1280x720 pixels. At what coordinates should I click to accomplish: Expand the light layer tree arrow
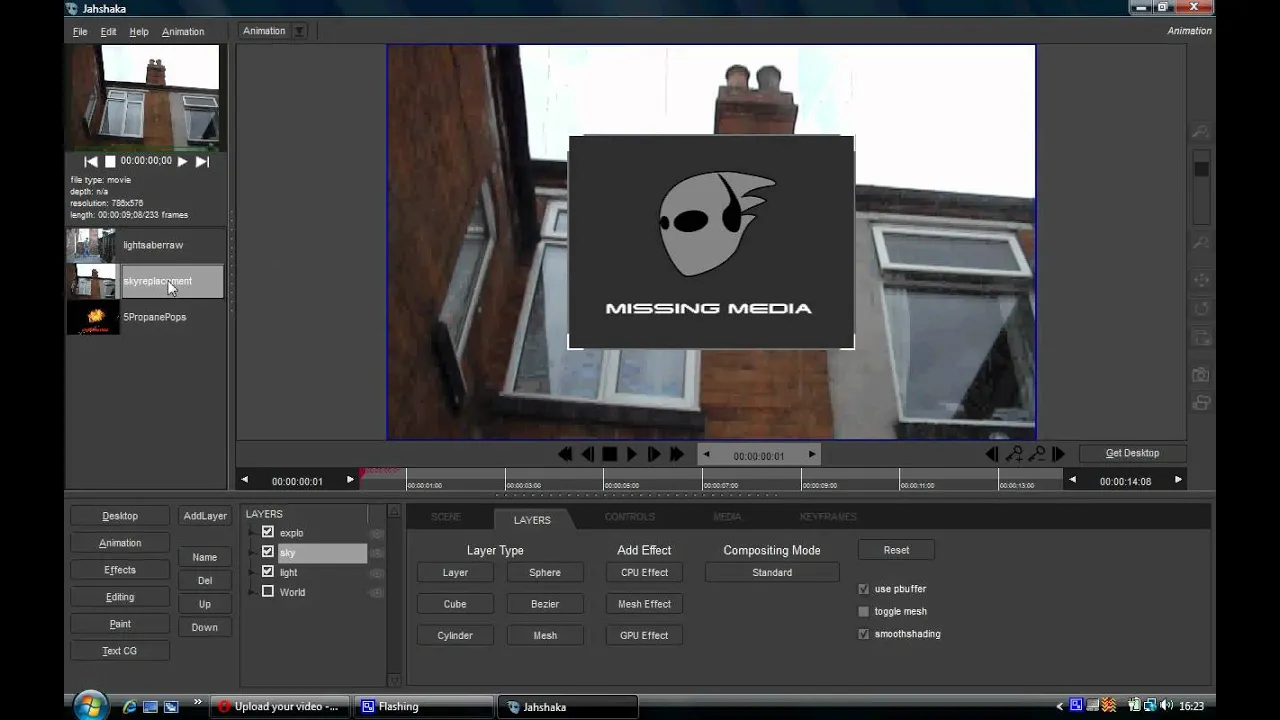click(251, 573)
